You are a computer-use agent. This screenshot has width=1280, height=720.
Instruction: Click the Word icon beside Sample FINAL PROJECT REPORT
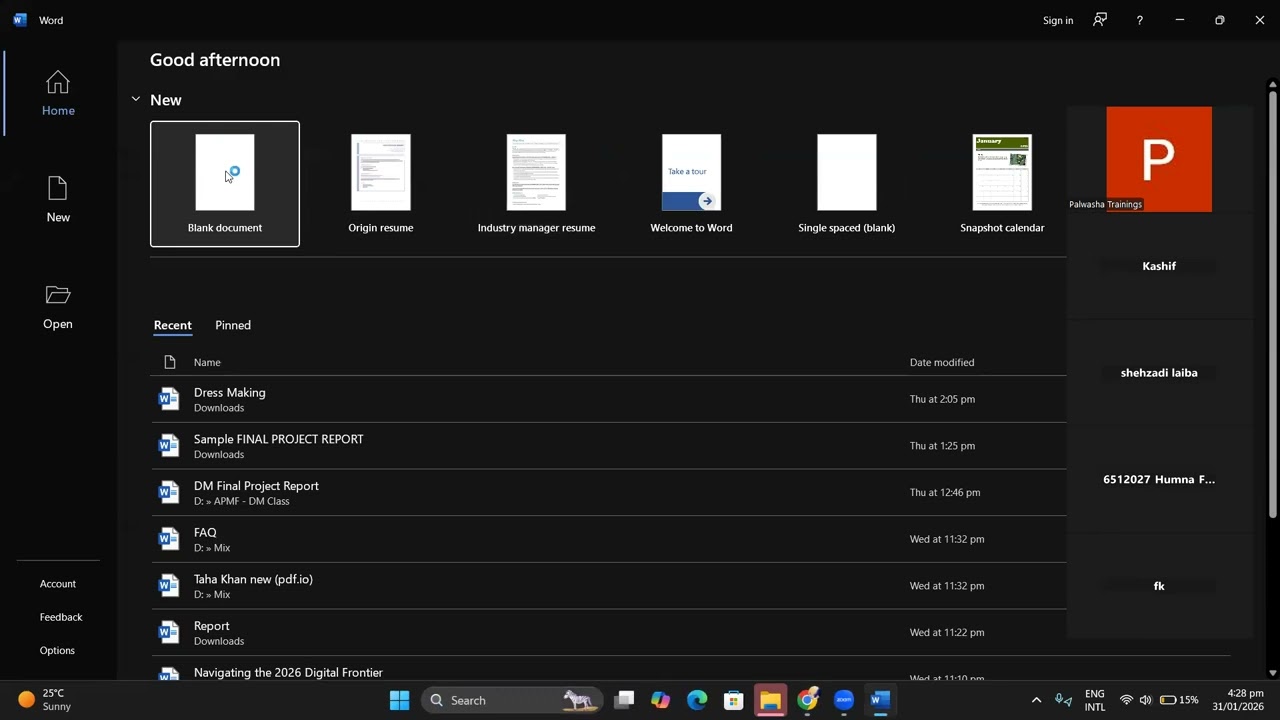click(169, 446)
